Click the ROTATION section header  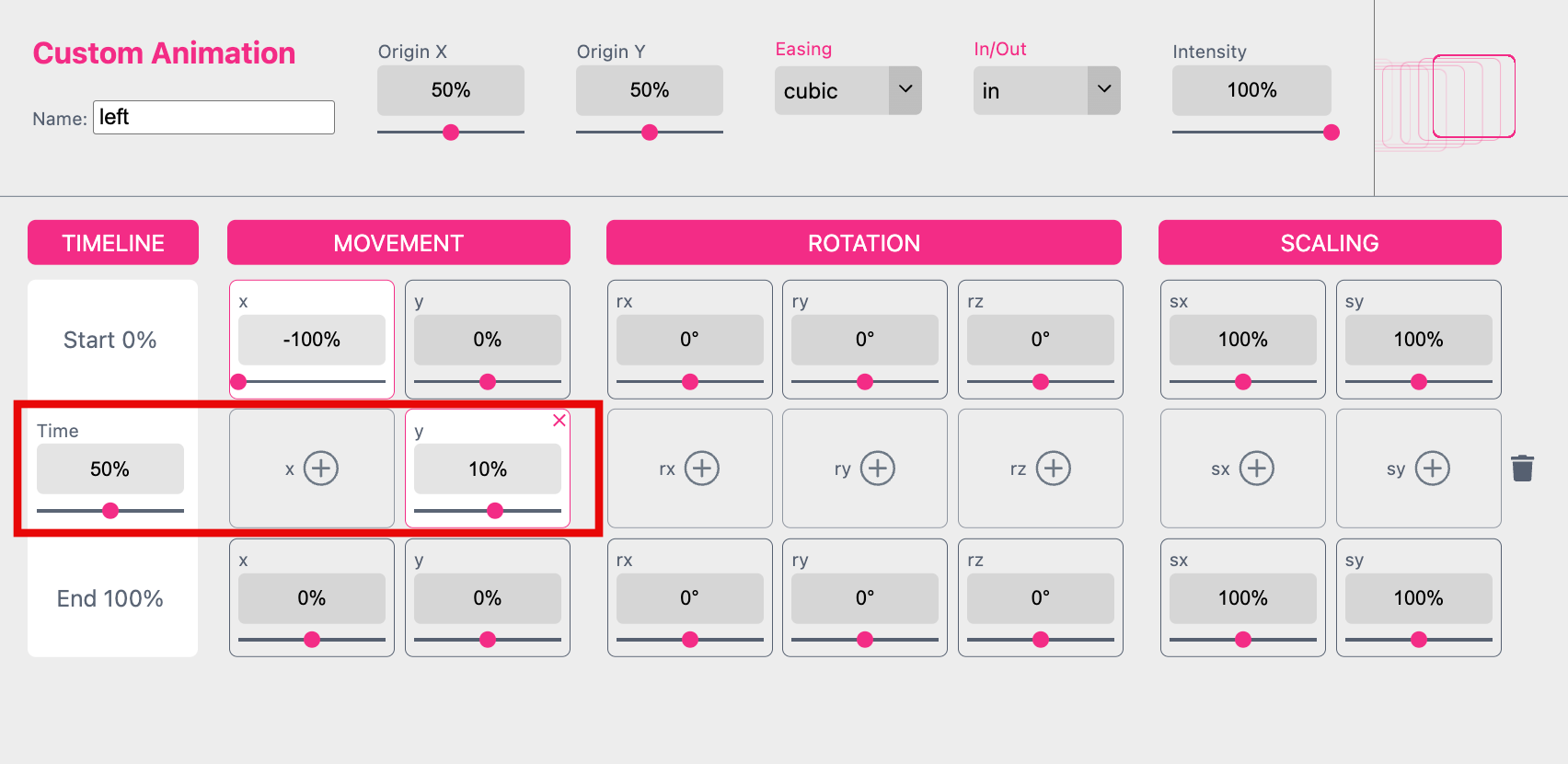click(x=863, y=243)
